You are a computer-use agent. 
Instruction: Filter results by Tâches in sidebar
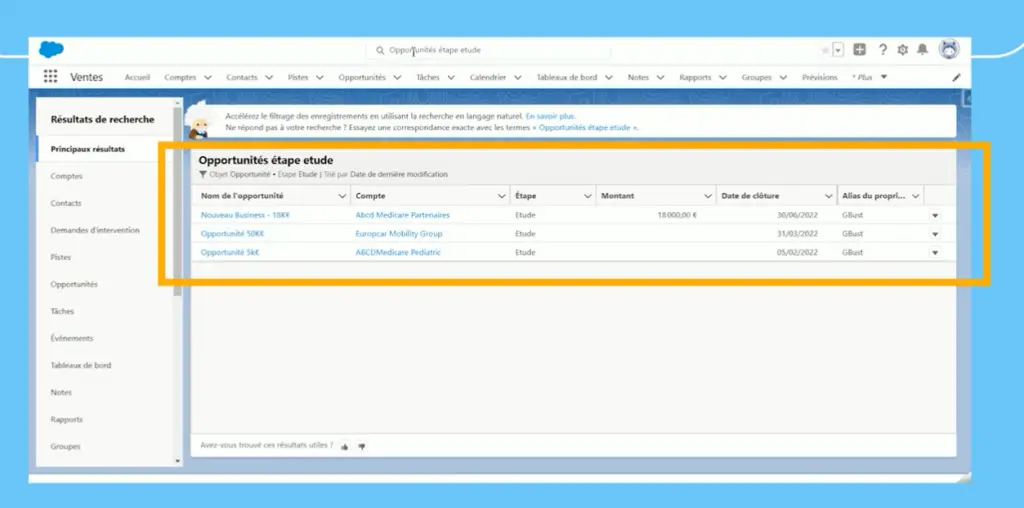pos(63,311)
